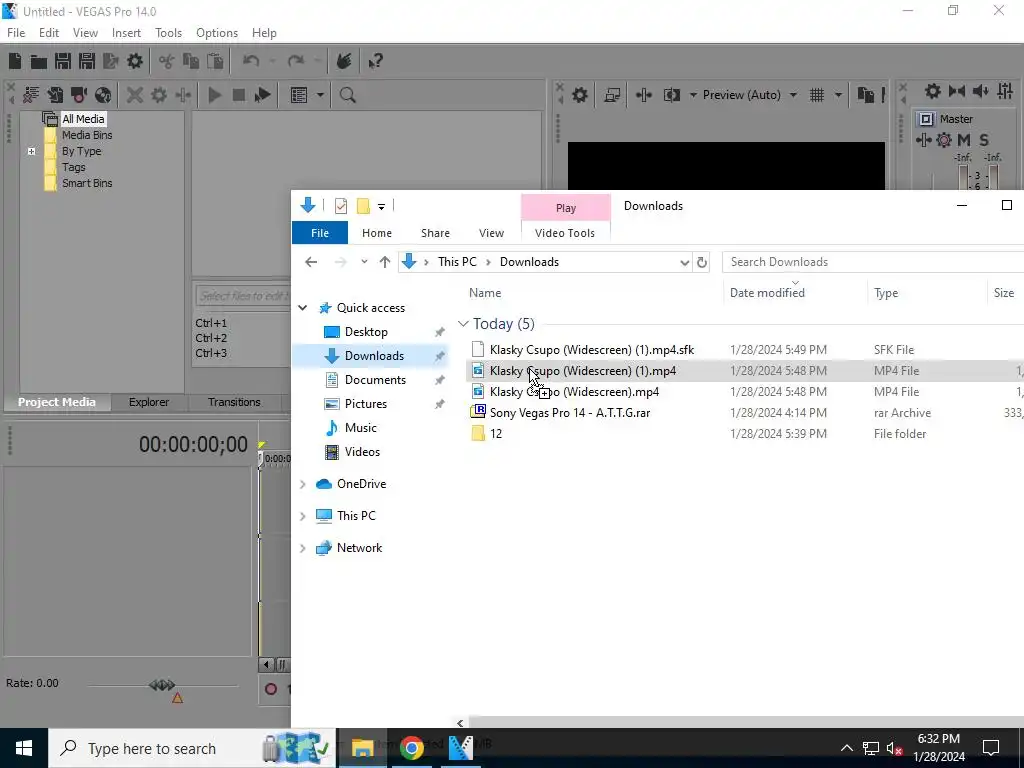The height and width of the screenshot is (768, 1024).
Task: Open the Video Tools ribbon tab
Action: pyautogui.click(x=565, y=233)
